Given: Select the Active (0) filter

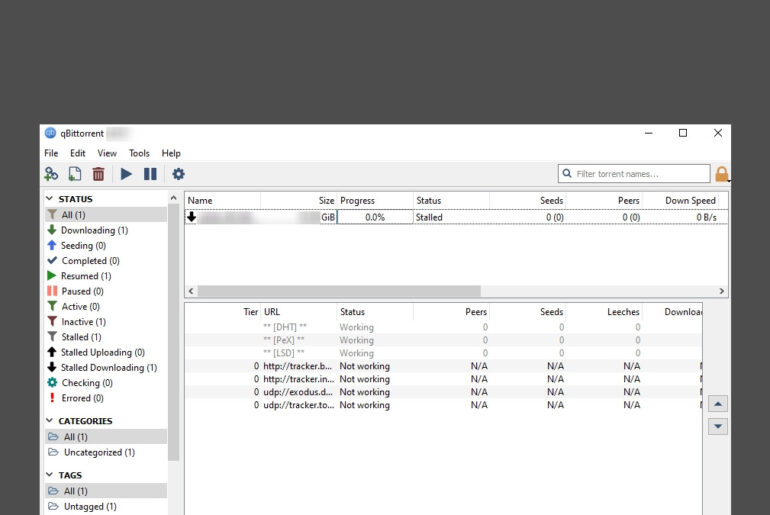Looking at the screenshot, I should click(x=106, y=306).
